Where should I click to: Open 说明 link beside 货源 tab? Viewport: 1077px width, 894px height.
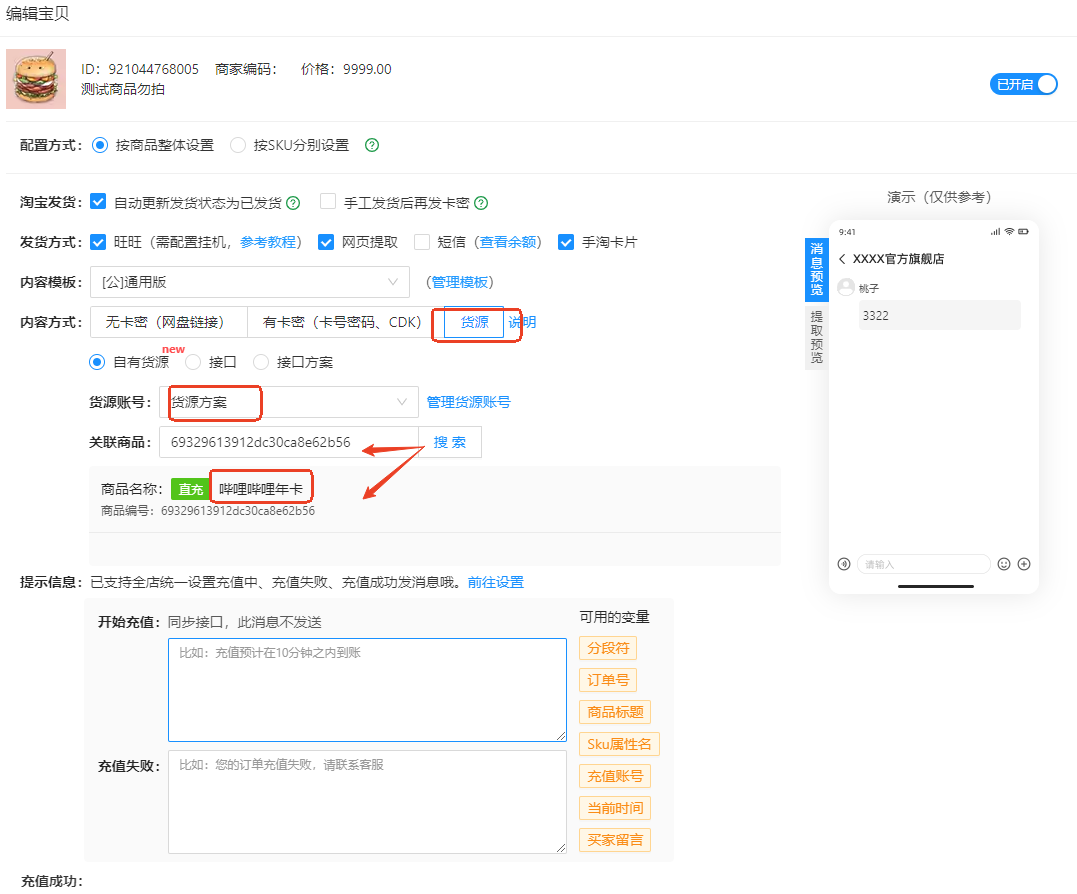click(522, 322)
